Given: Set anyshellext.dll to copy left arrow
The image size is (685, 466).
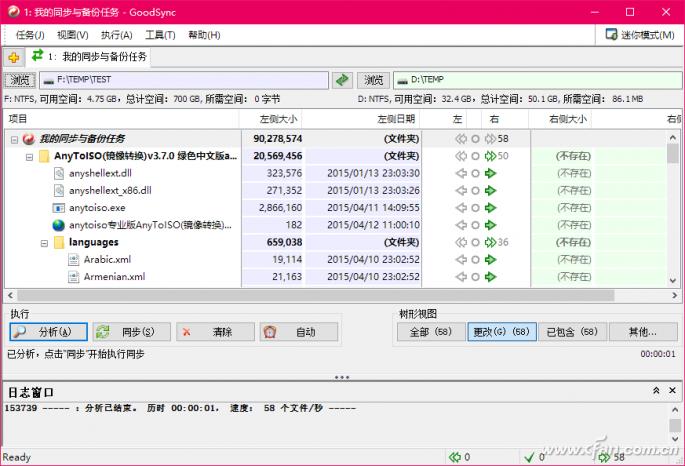Looking at the screenshot, I should point(461,173).
